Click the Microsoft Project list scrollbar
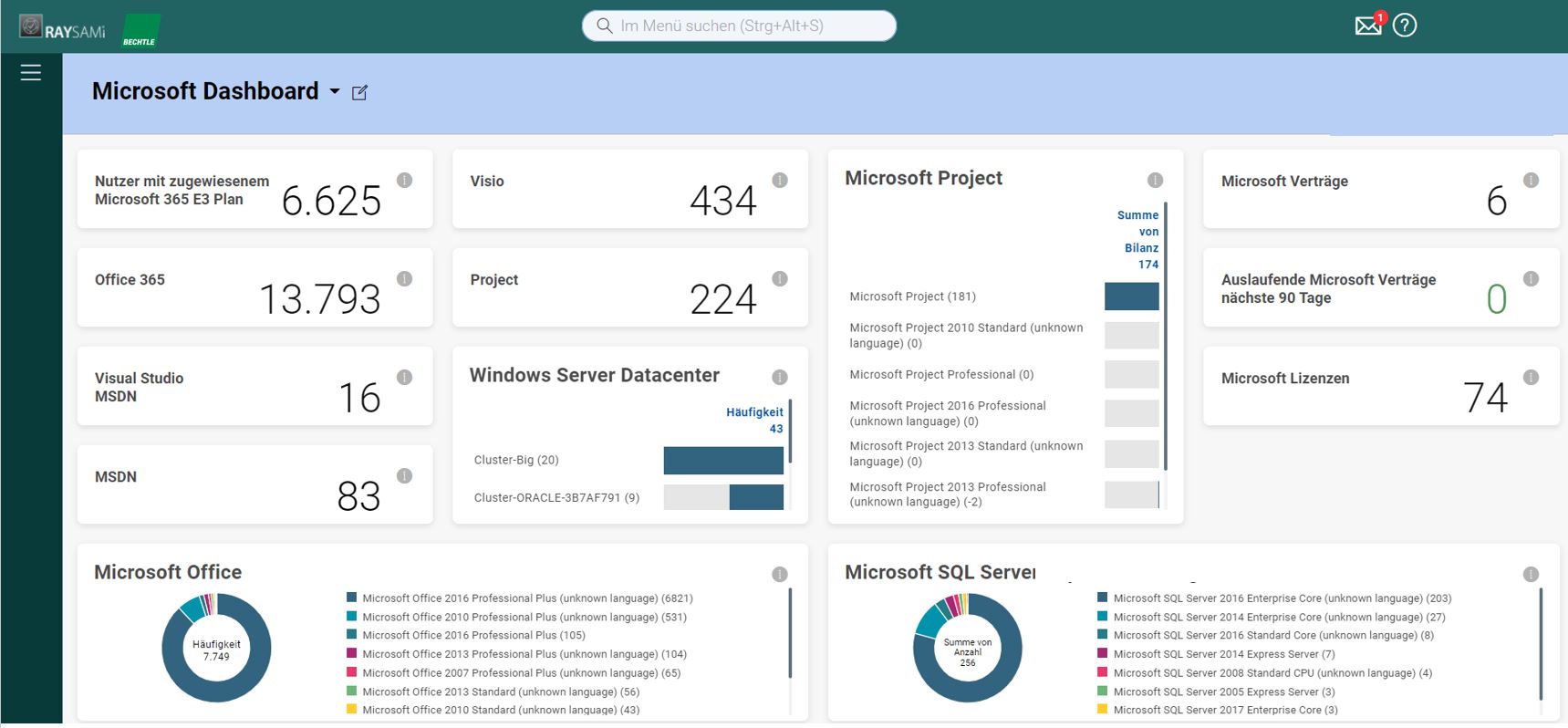Image resolution: width=1568 pixels, height=728 pixels. click(x=1166, y=338)
